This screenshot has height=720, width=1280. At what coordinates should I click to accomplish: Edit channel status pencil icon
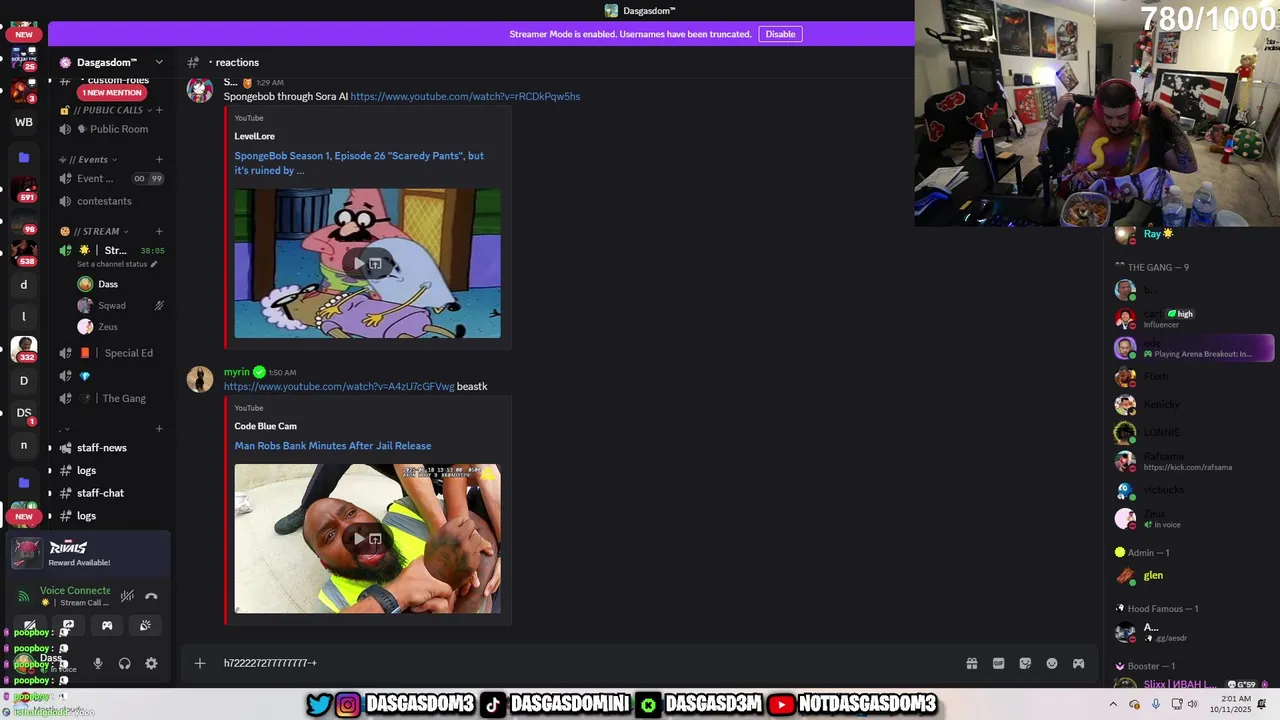click(x=154, y=264)
